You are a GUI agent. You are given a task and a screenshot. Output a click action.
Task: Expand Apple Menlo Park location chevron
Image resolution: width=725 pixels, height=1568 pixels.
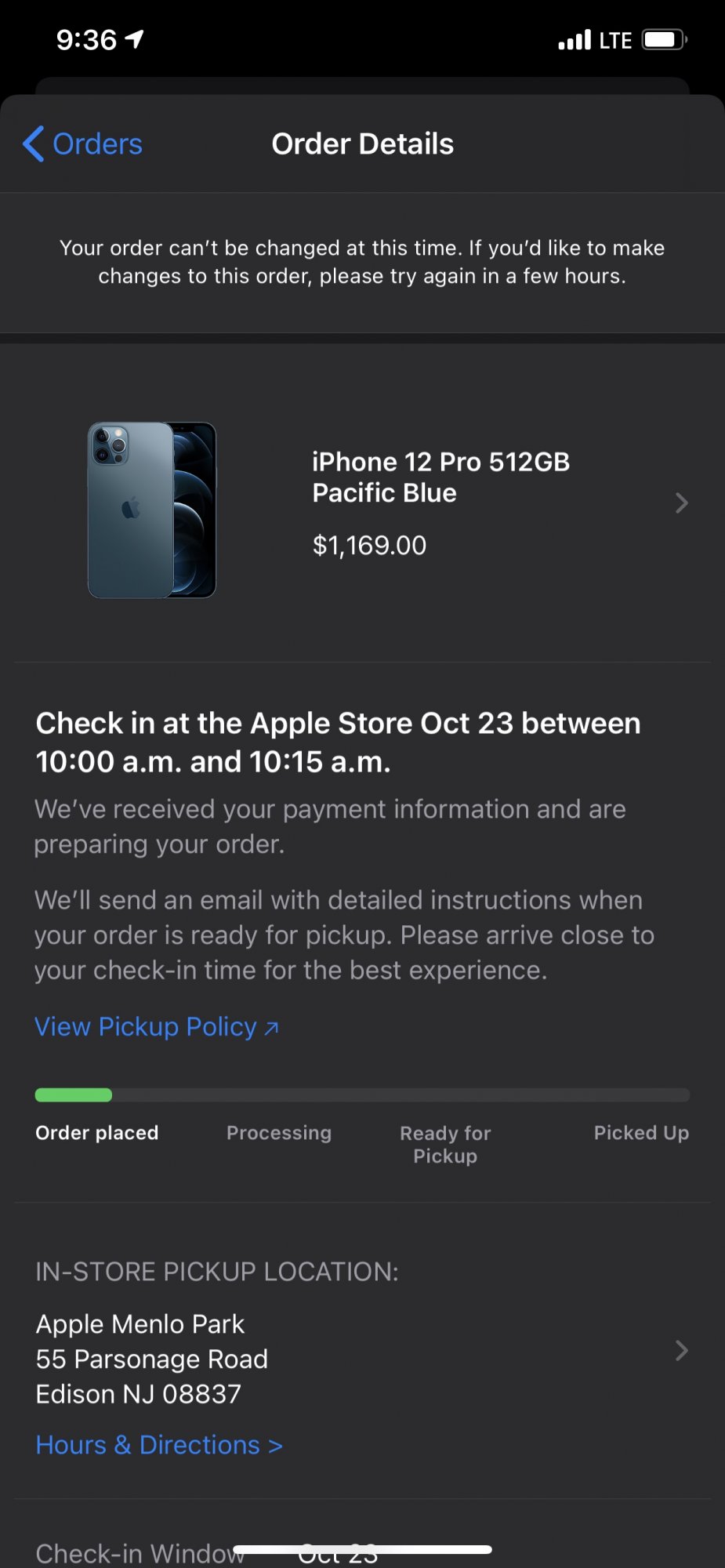(x=681, y=1350)
